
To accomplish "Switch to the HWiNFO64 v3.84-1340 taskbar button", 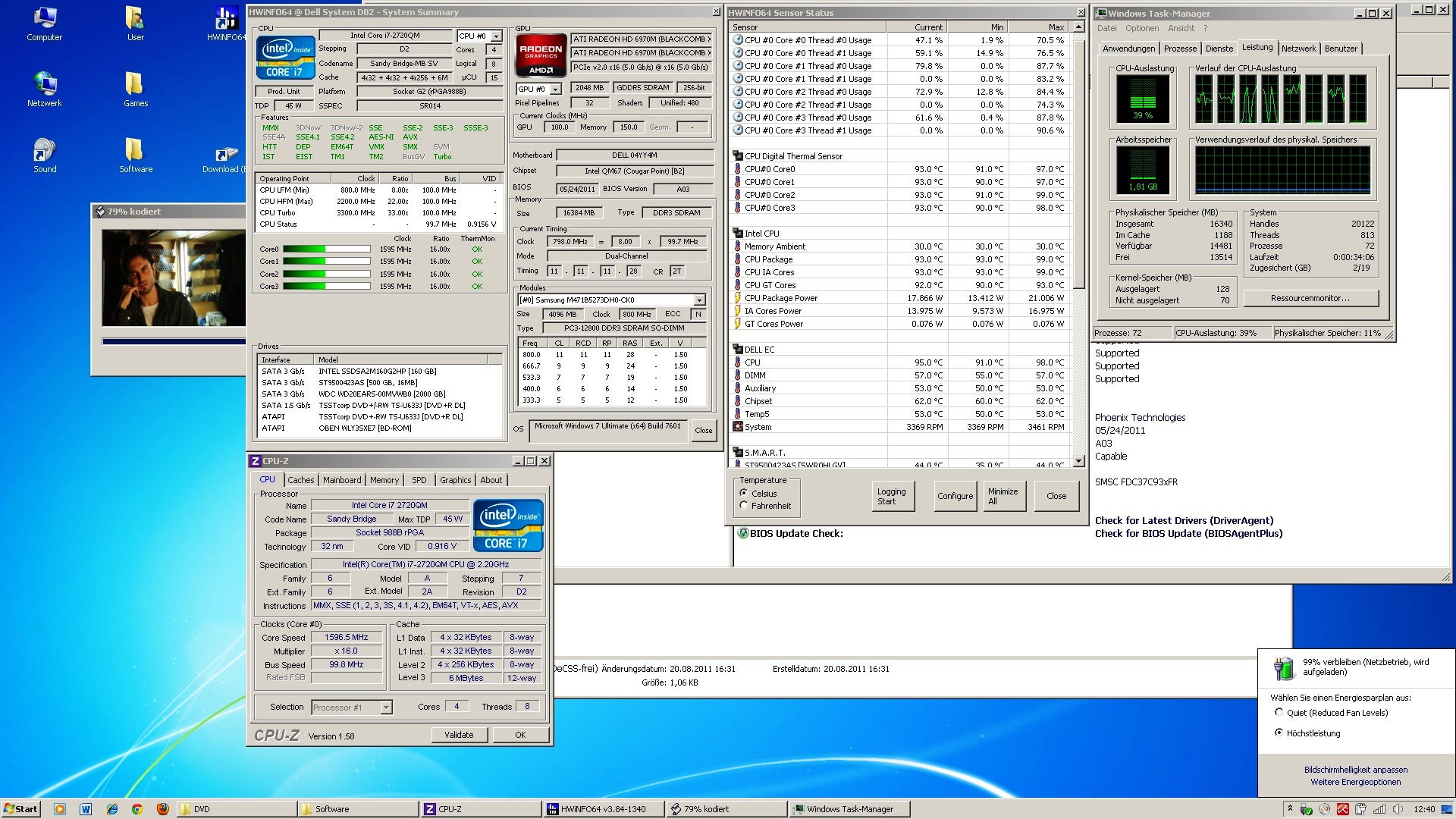I will [603, 809].
